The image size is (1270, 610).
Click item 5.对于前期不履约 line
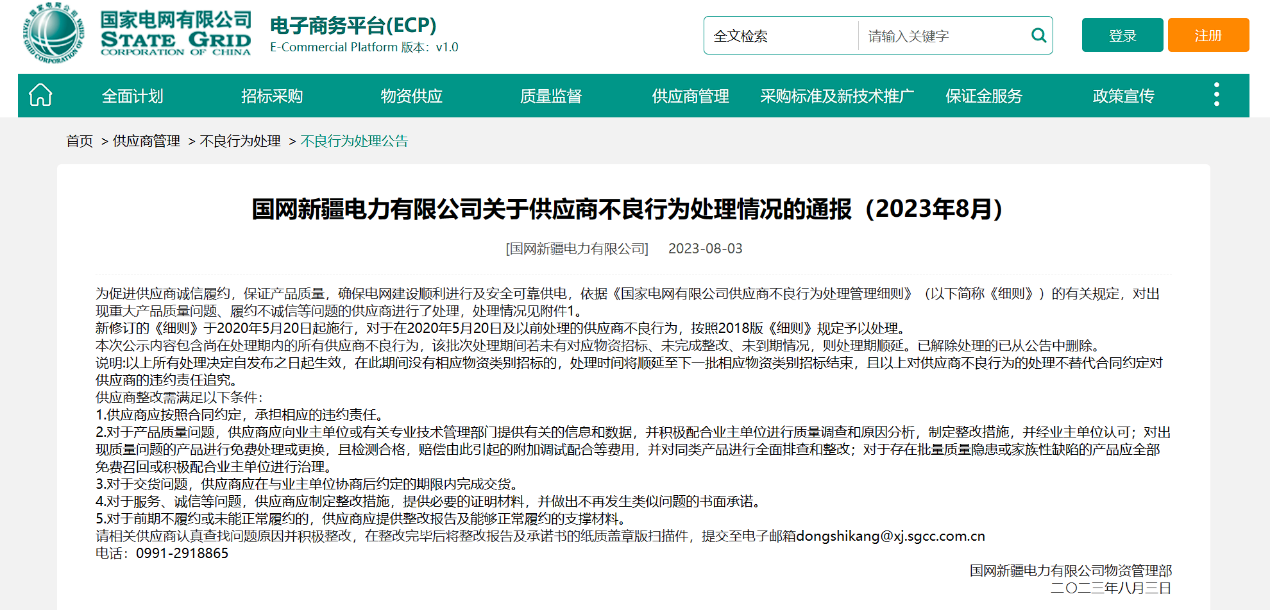click(360, 518)
